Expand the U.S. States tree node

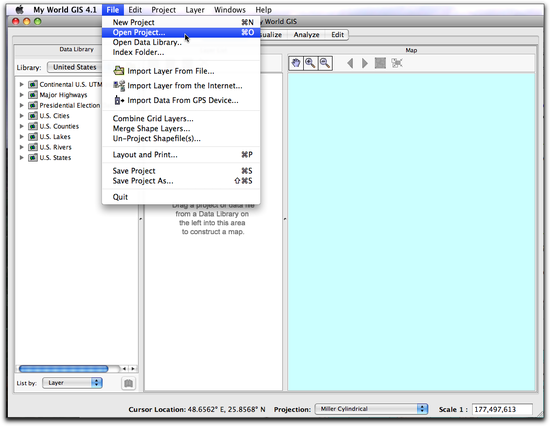(x=21, y=158)
